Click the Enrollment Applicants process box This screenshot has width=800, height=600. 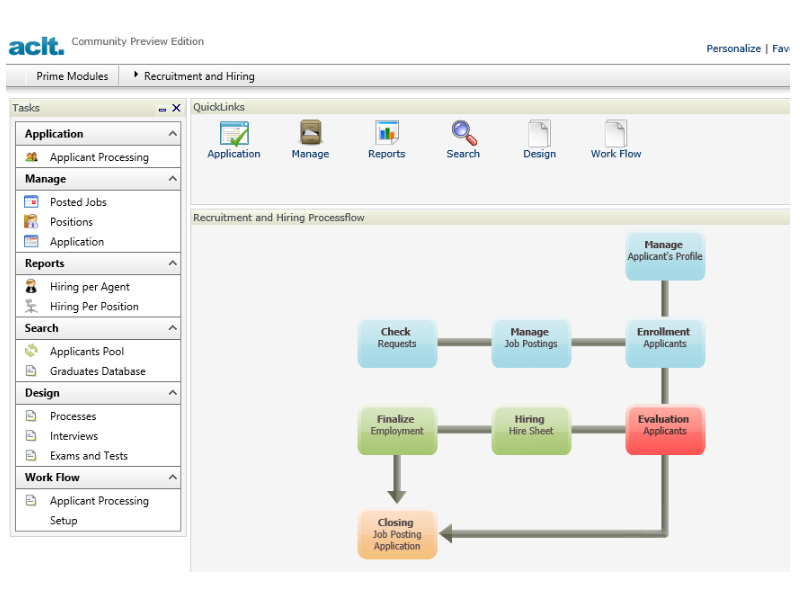pos(665,343)
